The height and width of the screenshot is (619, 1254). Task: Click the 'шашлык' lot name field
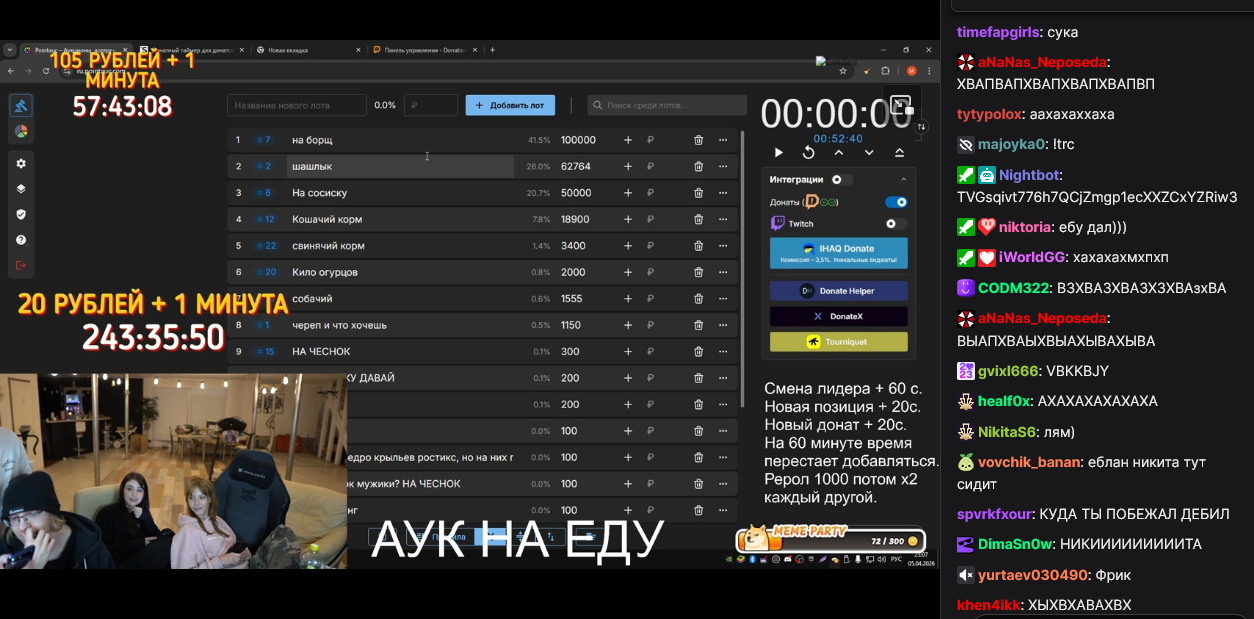[400, 166]
